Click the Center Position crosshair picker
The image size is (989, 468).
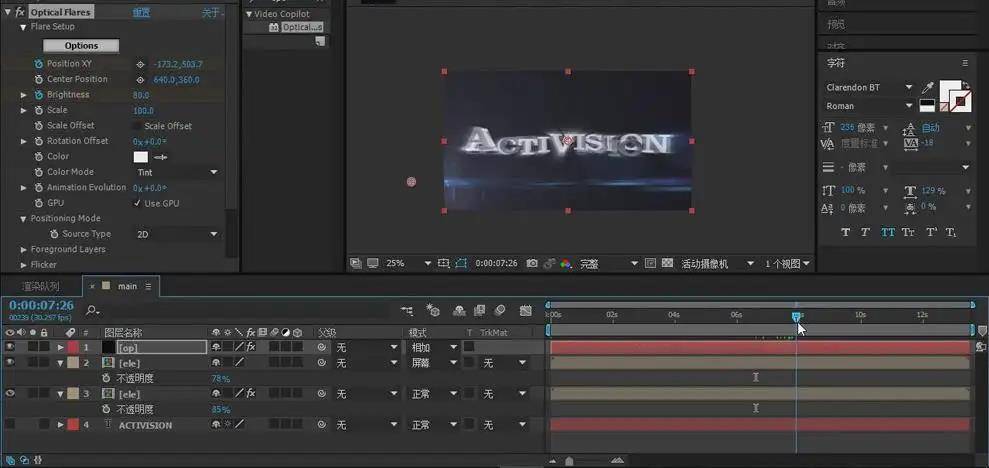coord(140,80)
